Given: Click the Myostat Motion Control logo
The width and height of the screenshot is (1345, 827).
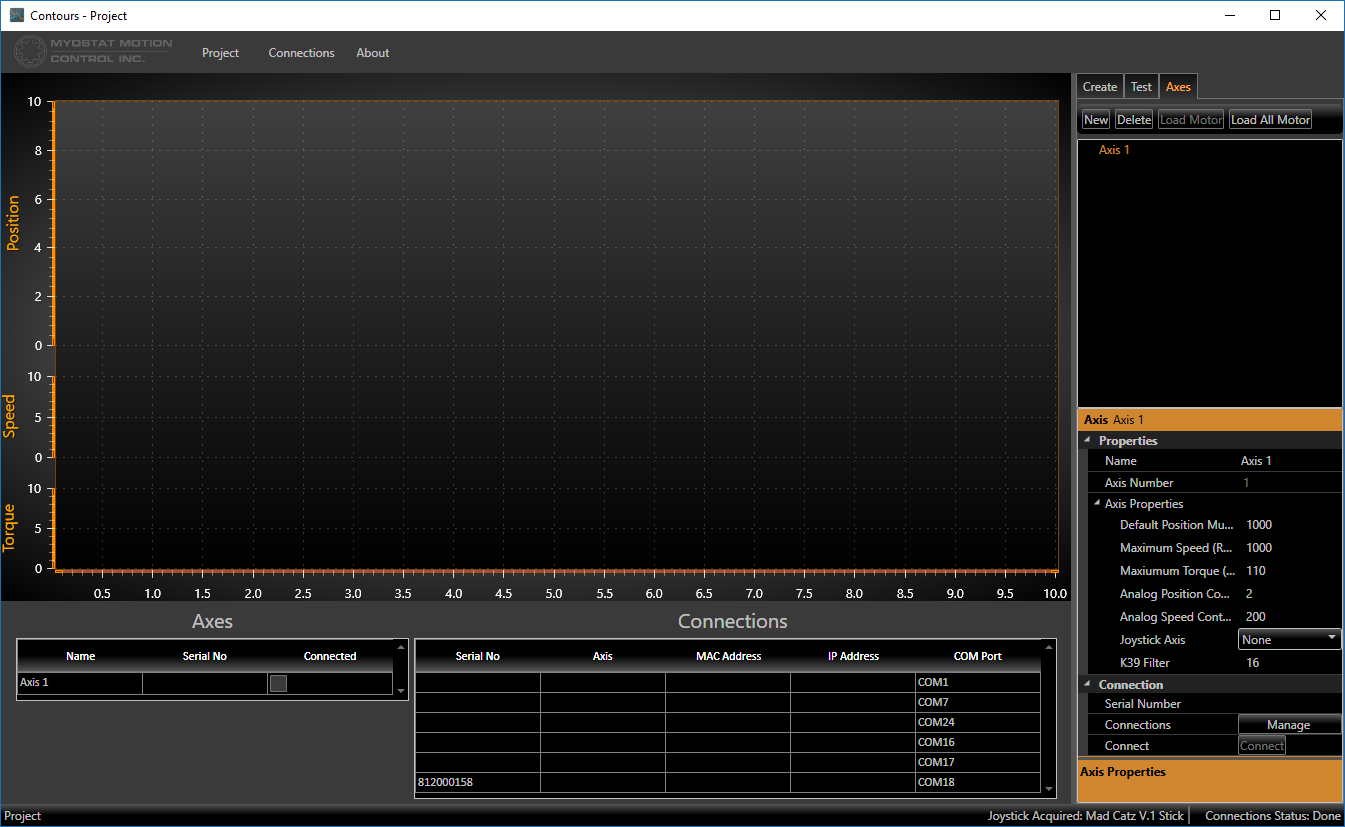Looking at the screenshot, I should pos(93,52).
